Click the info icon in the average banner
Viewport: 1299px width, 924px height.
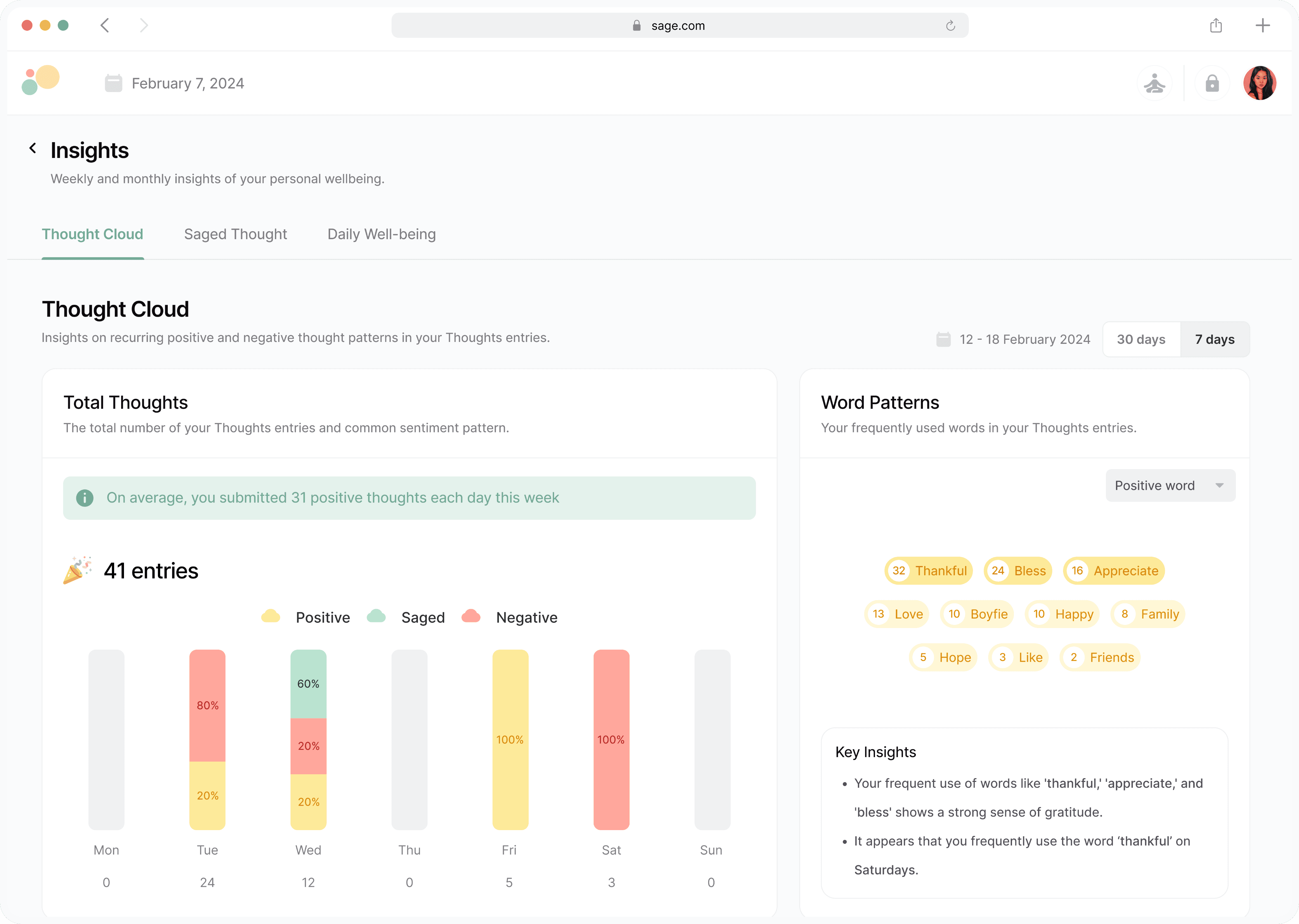point(85,498)
